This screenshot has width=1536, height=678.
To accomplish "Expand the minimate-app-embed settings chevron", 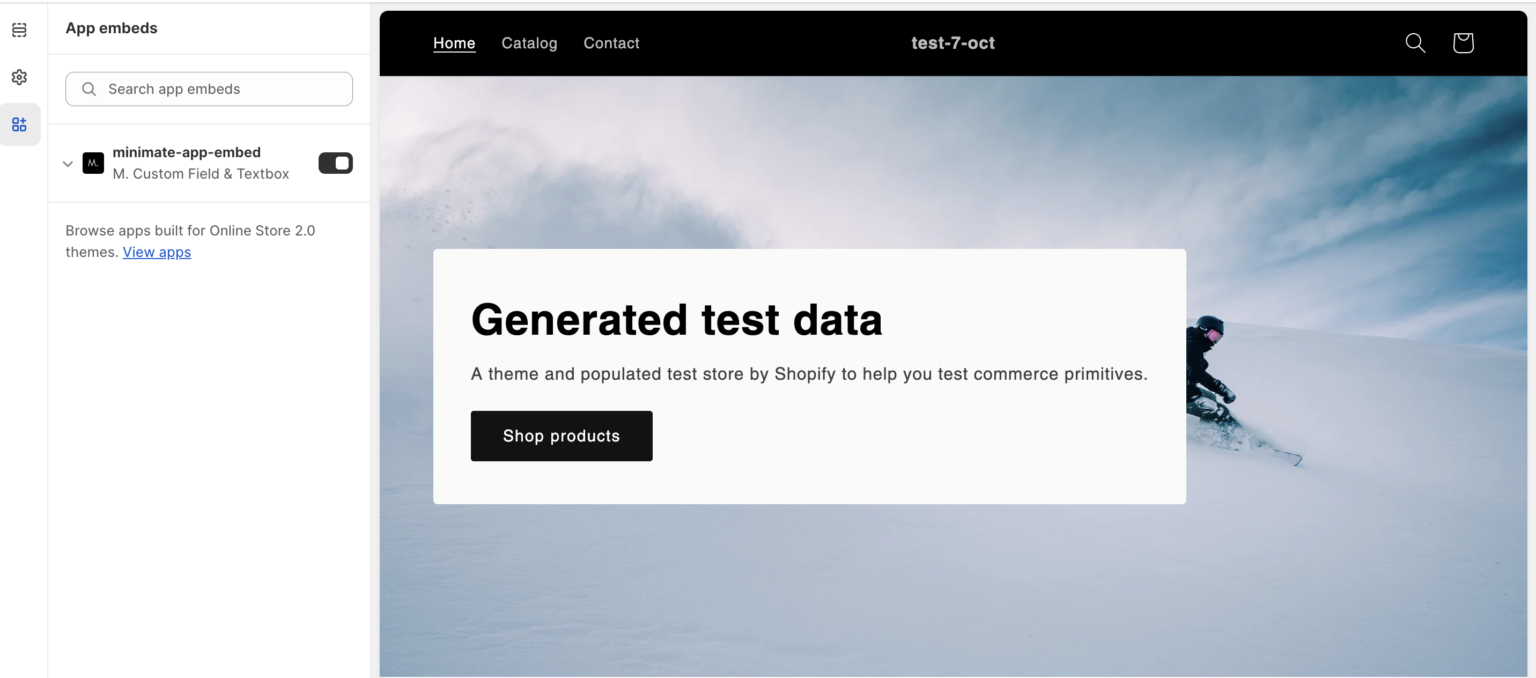I will click(68, 163).
